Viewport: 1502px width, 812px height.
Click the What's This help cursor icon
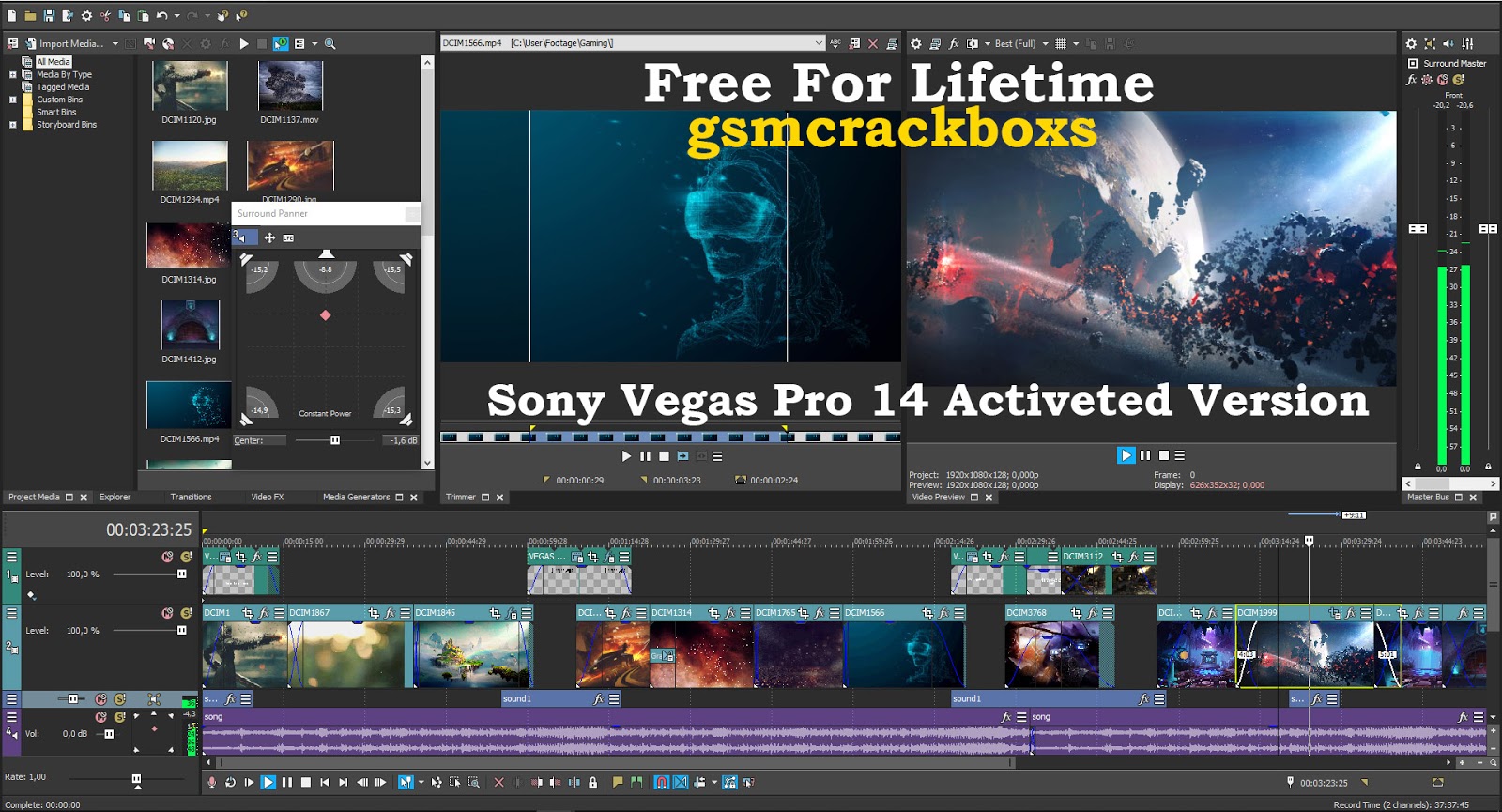[x=241, y=16]
